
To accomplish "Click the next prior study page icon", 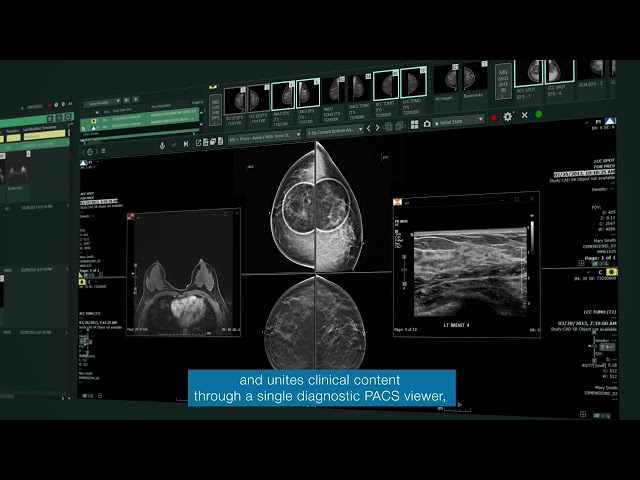I will [x=400, y=126].
